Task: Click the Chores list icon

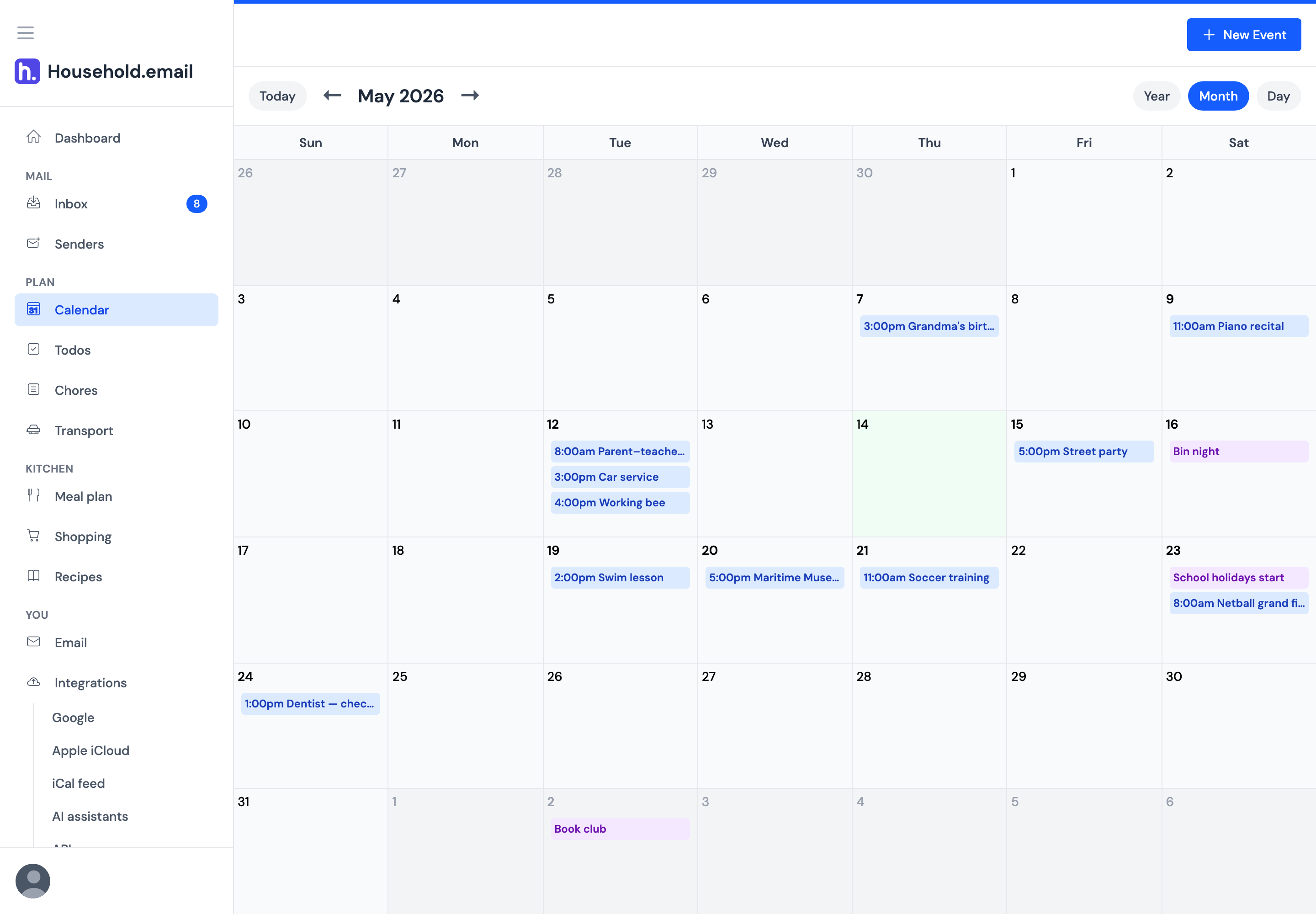Action: tap(34, 389)
